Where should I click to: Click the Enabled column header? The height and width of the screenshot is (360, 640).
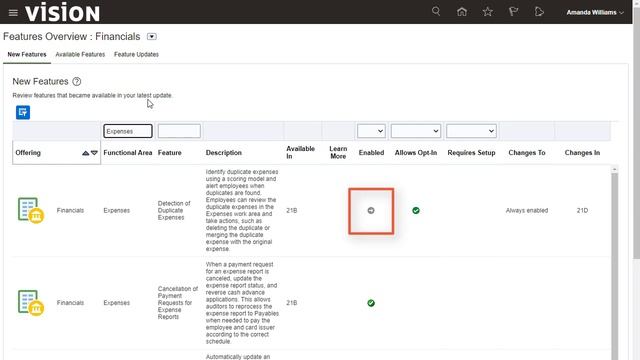pos(371,153)
